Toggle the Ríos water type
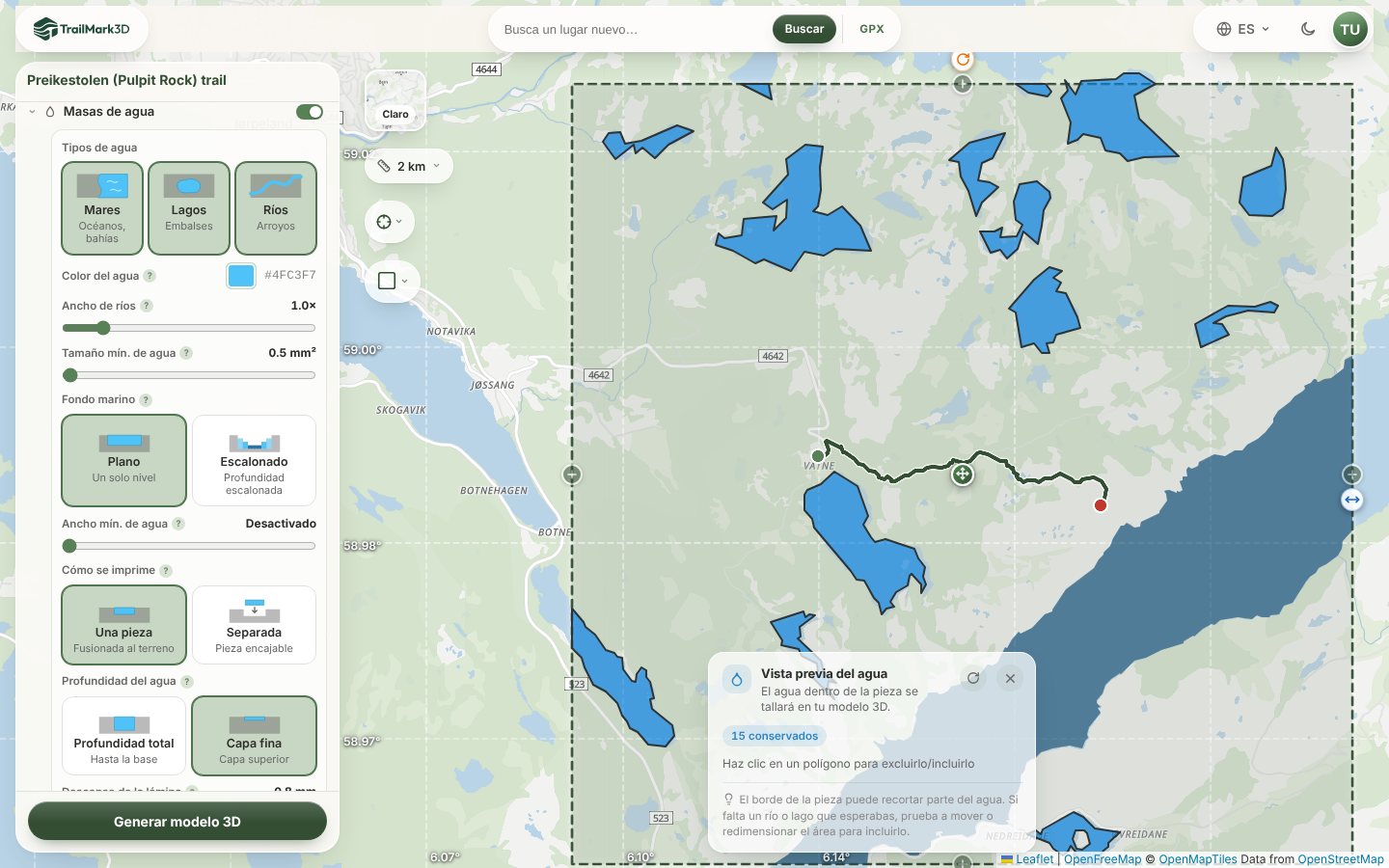 pyautogui.click(x=276, y=208)
